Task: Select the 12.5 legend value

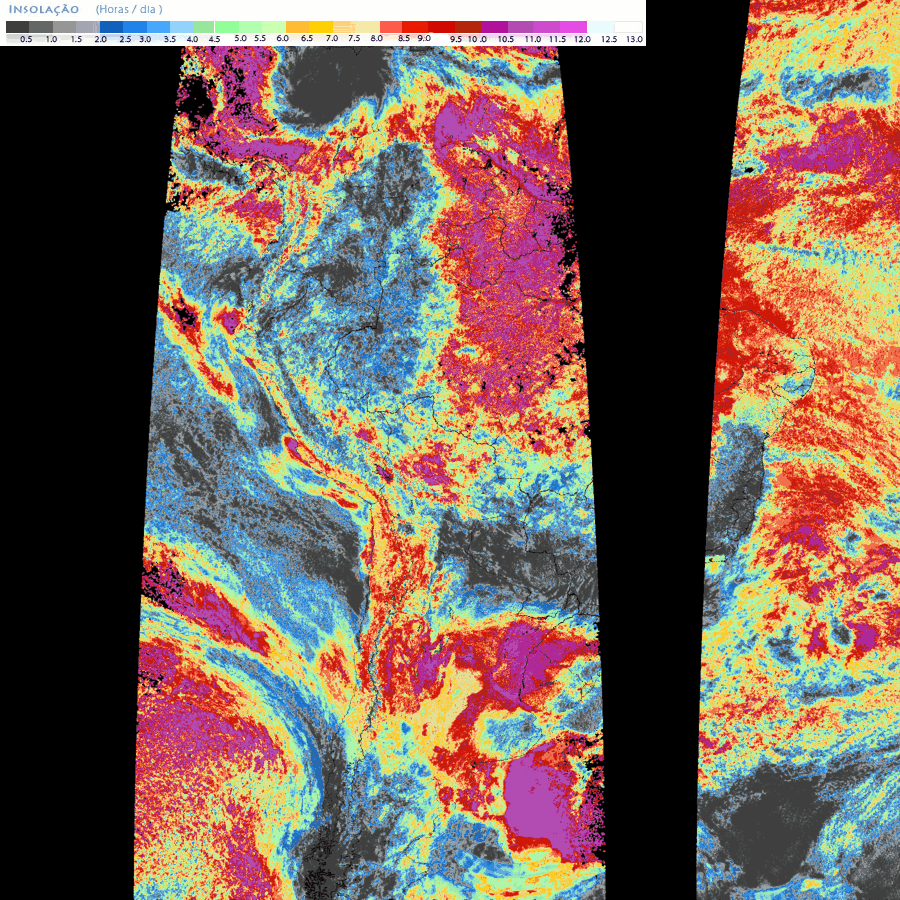Action: [609, 40]
